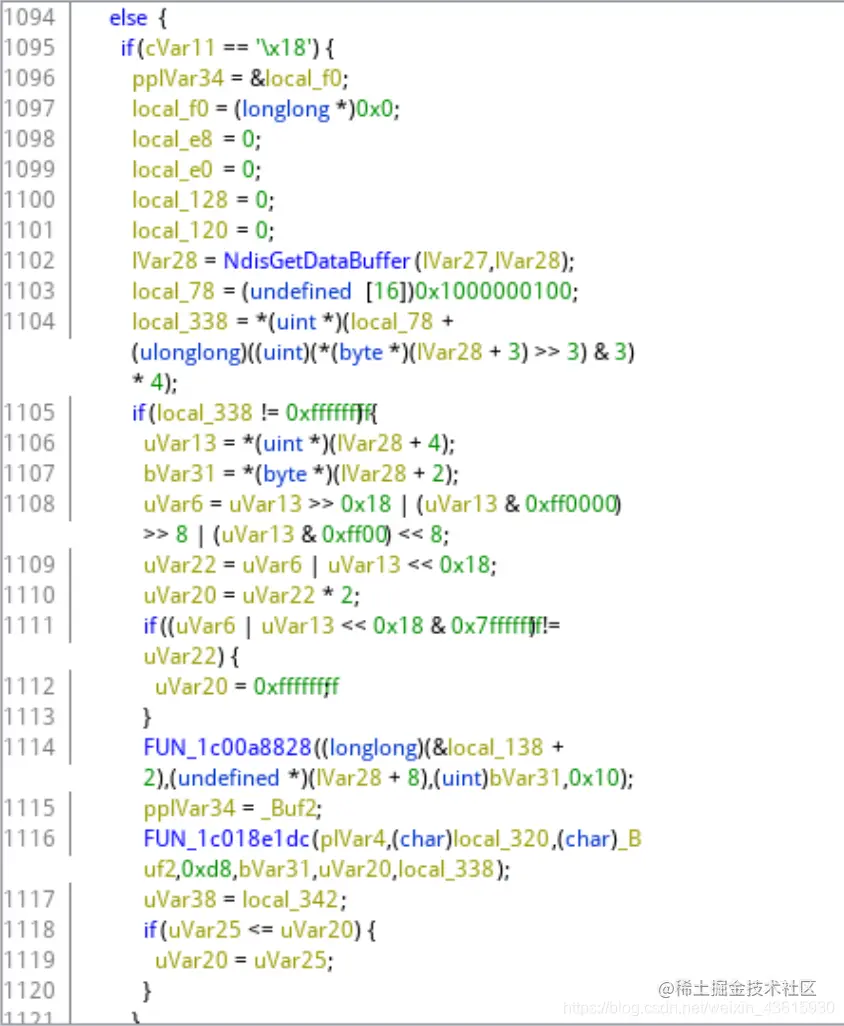Click local_320 argument on line 1116
This screenshot has width=844, height=1026.
point(501,839)
